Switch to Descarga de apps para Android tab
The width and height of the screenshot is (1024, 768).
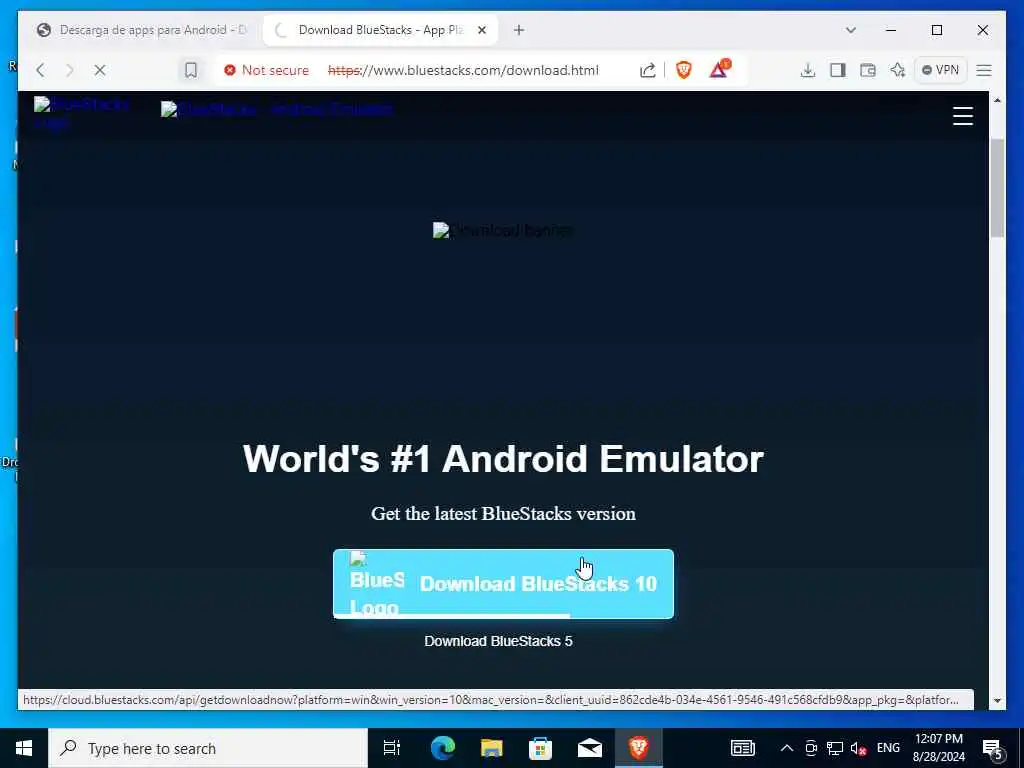143,30
